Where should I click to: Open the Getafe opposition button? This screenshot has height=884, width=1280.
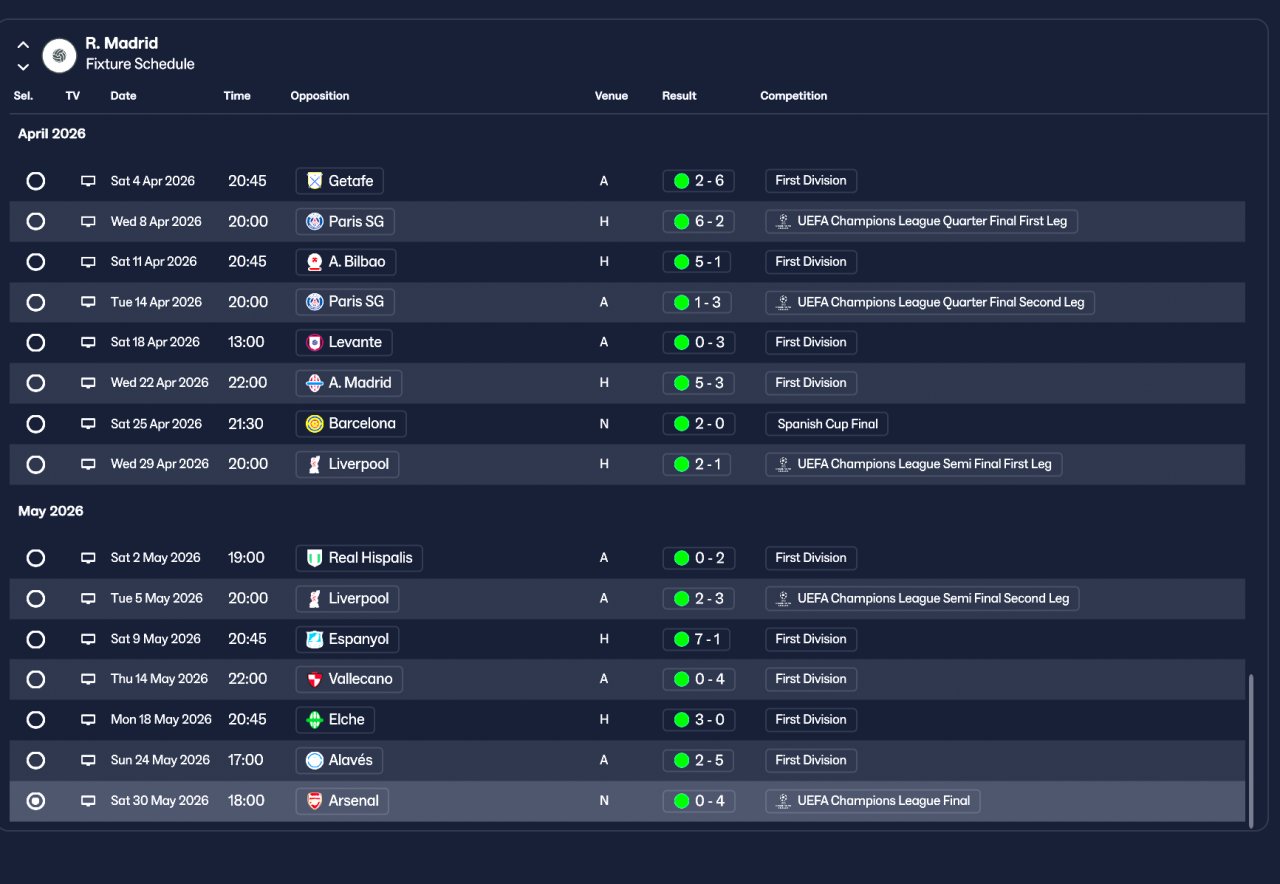340,181
